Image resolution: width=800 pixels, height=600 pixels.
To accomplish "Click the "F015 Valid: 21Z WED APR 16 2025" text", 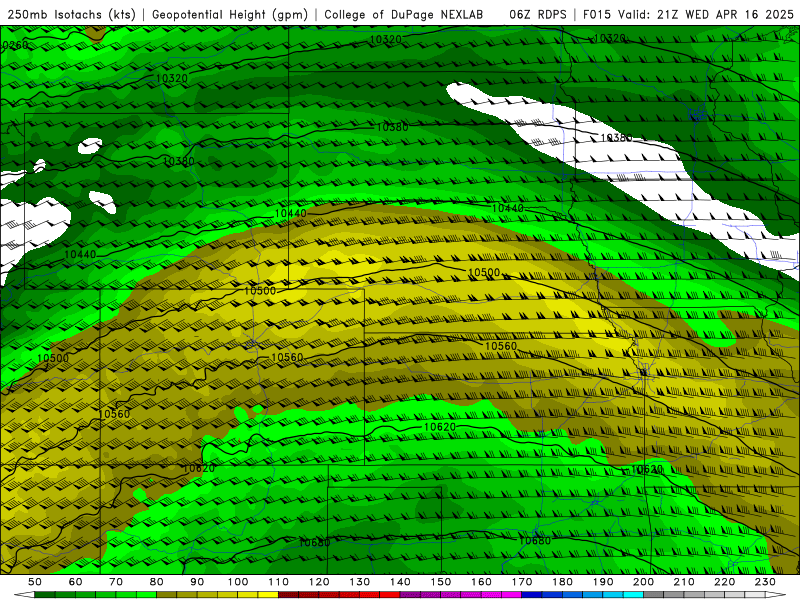I will pyautogui.click(x=688, y=14).
